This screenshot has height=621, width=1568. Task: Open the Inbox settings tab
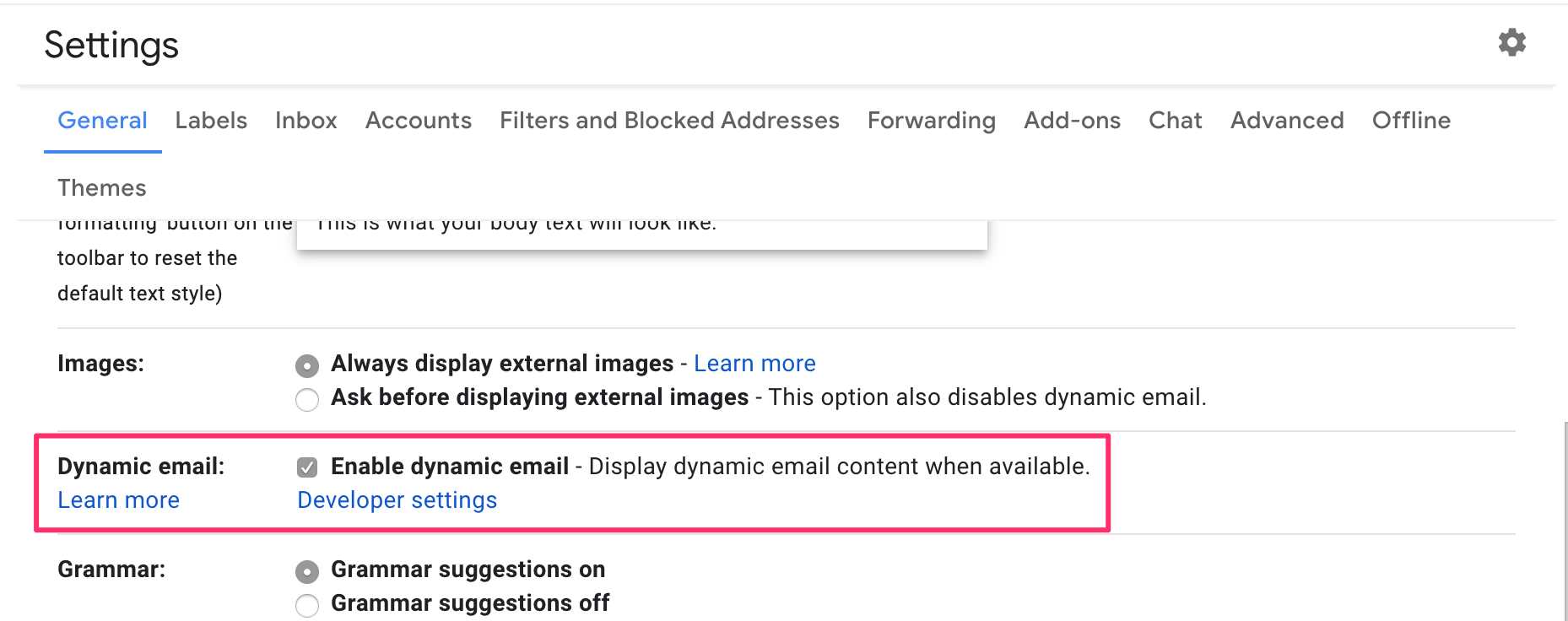coord(305,121)
